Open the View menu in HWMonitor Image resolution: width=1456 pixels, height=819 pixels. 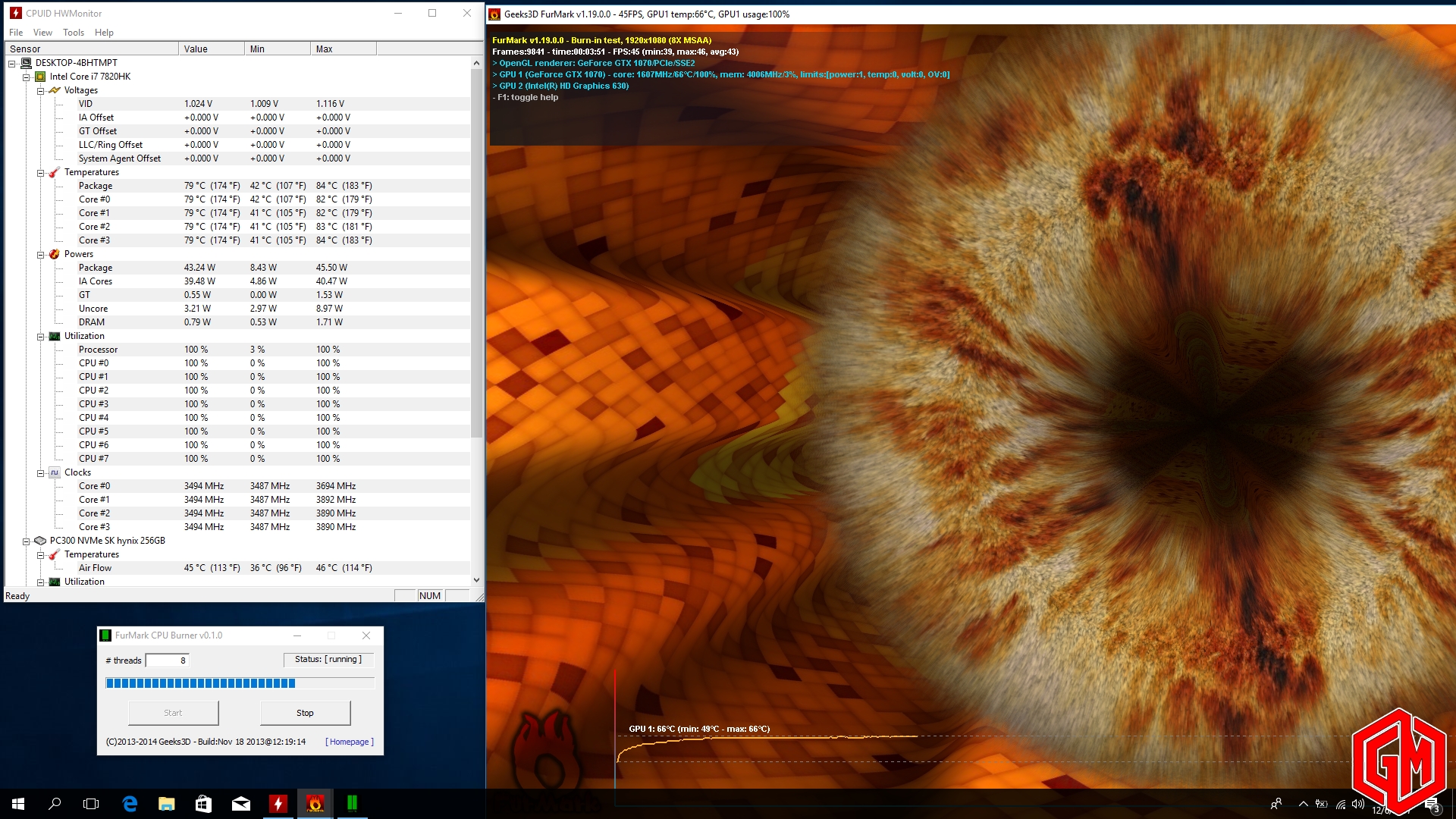pyautogui.click(x=42, y=33)
